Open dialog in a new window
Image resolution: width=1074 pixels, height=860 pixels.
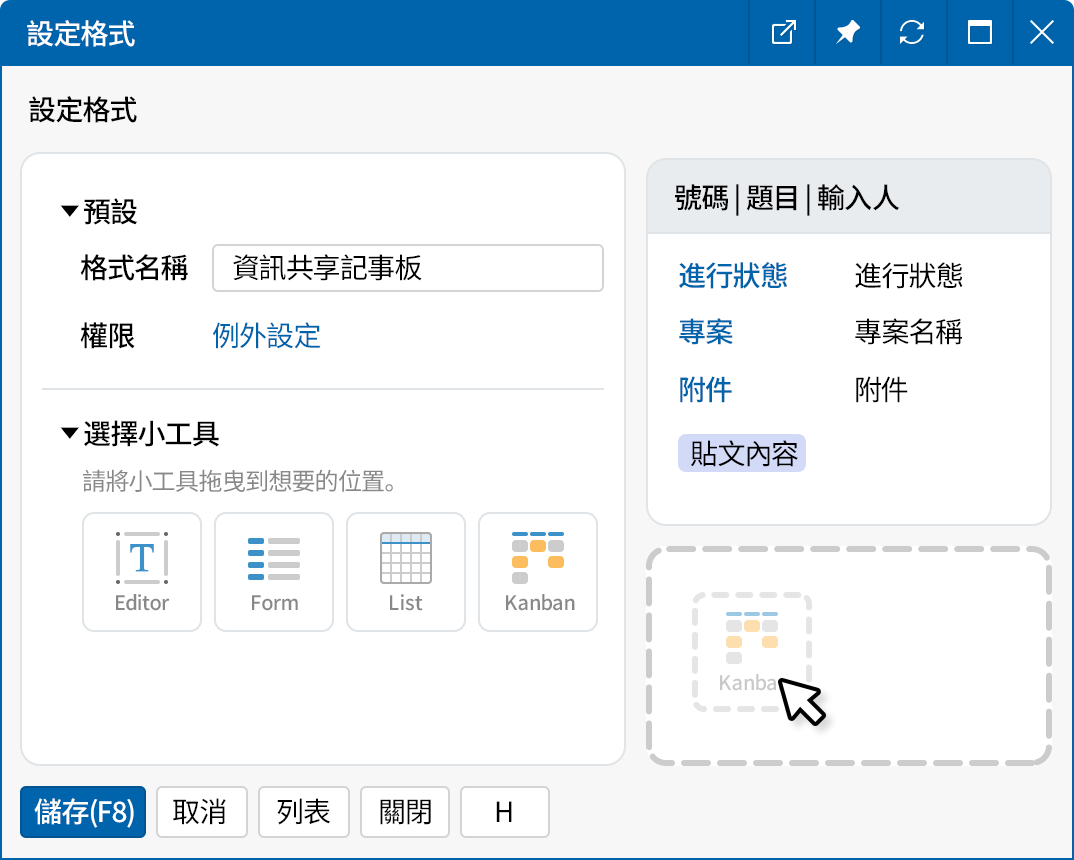point(781,32)
